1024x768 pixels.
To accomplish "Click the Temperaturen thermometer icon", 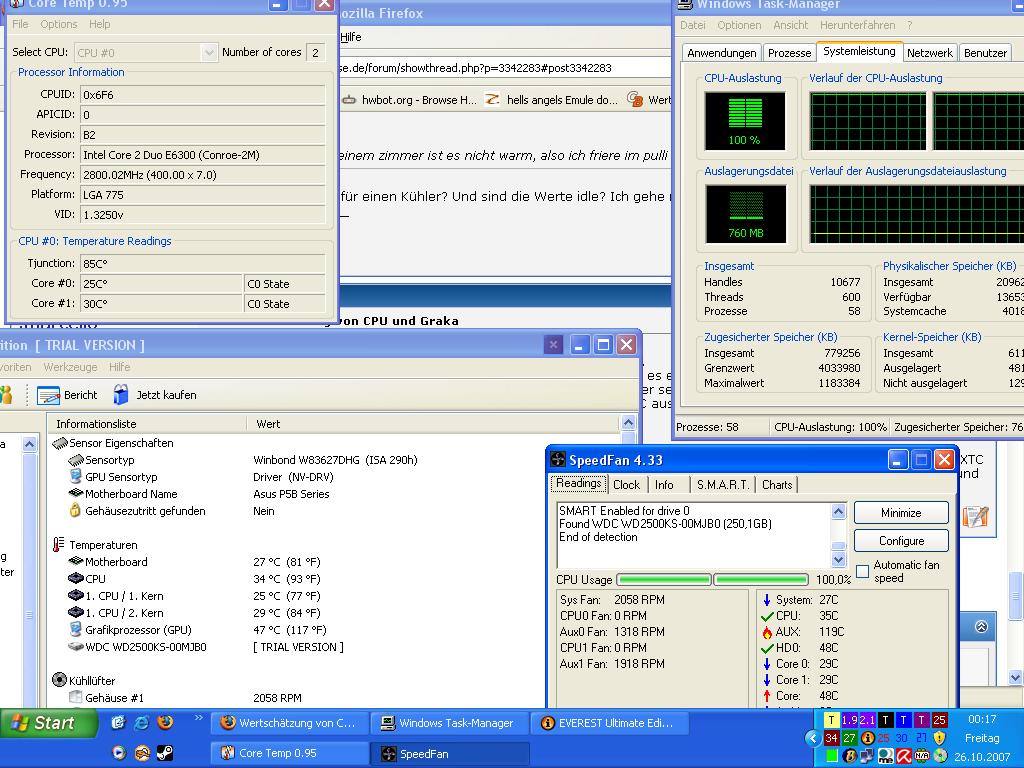I will point(59,544).
